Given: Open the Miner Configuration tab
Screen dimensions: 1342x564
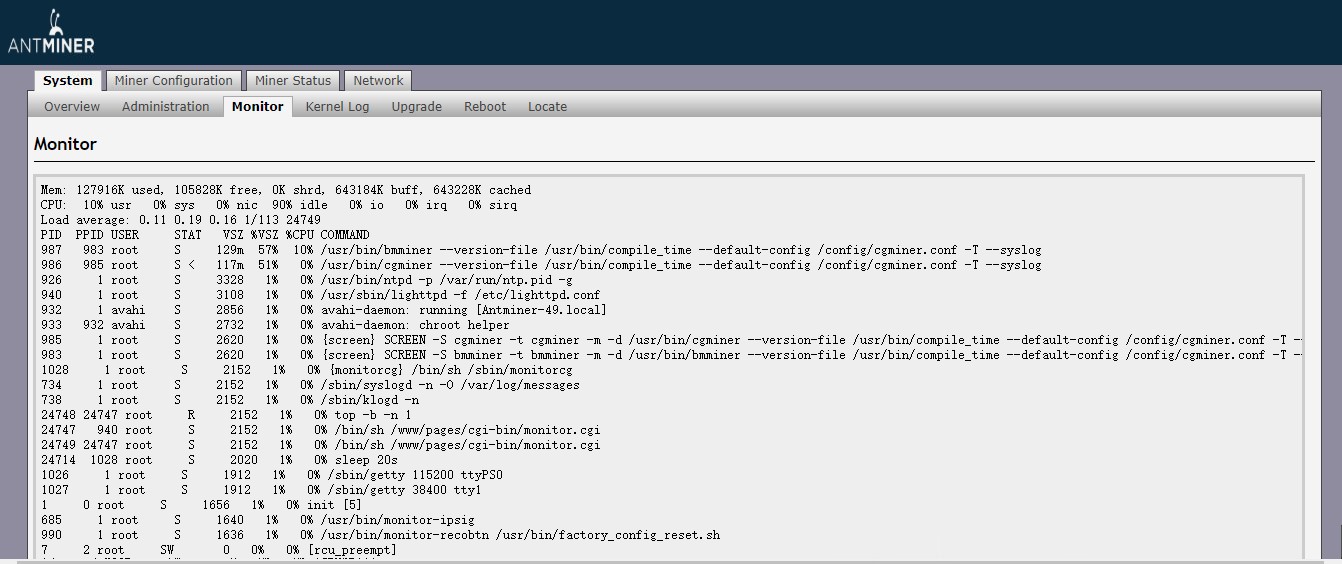Looking at the screenshot, I should [173, 81].
